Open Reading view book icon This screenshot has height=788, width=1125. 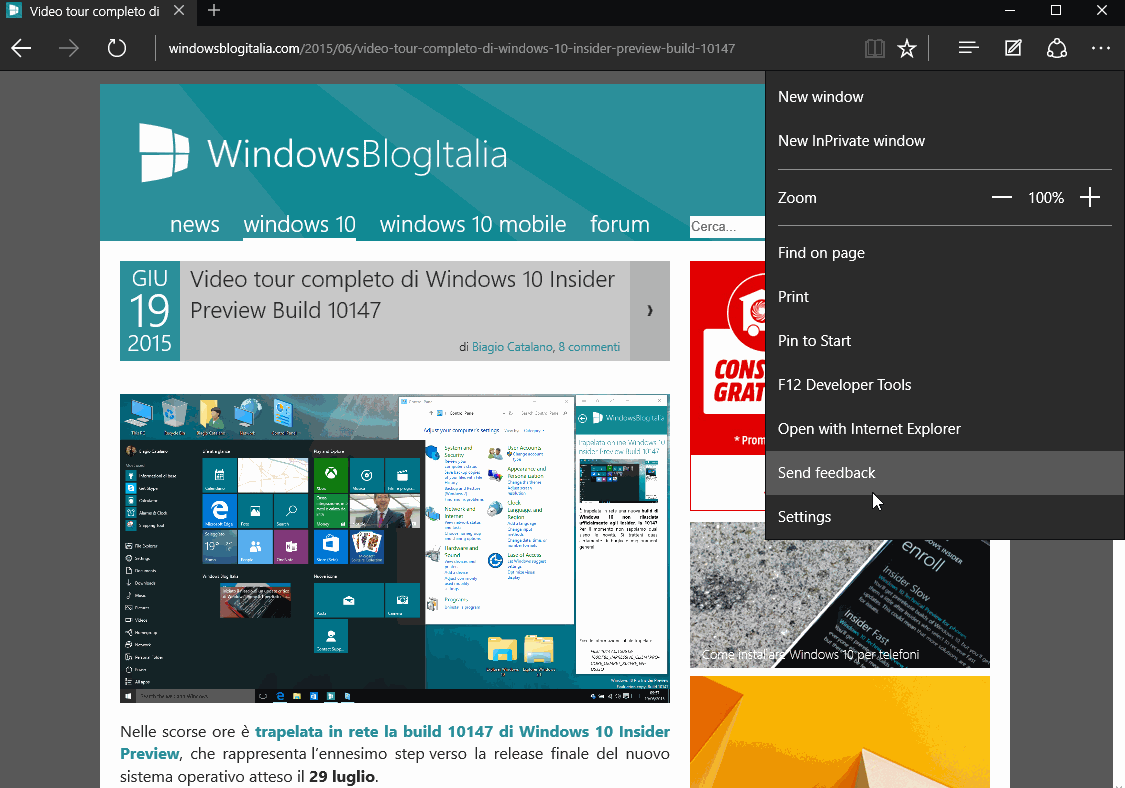coord(874,48)
